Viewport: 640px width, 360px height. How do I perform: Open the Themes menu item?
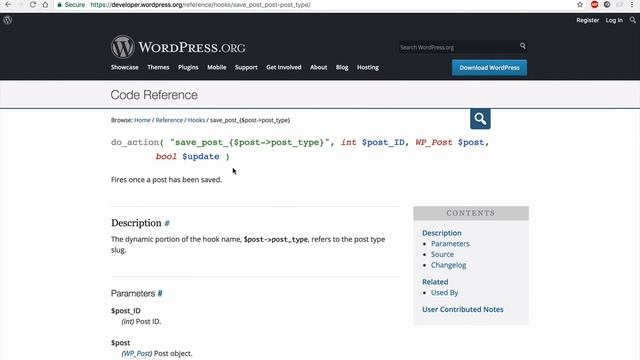158,67
